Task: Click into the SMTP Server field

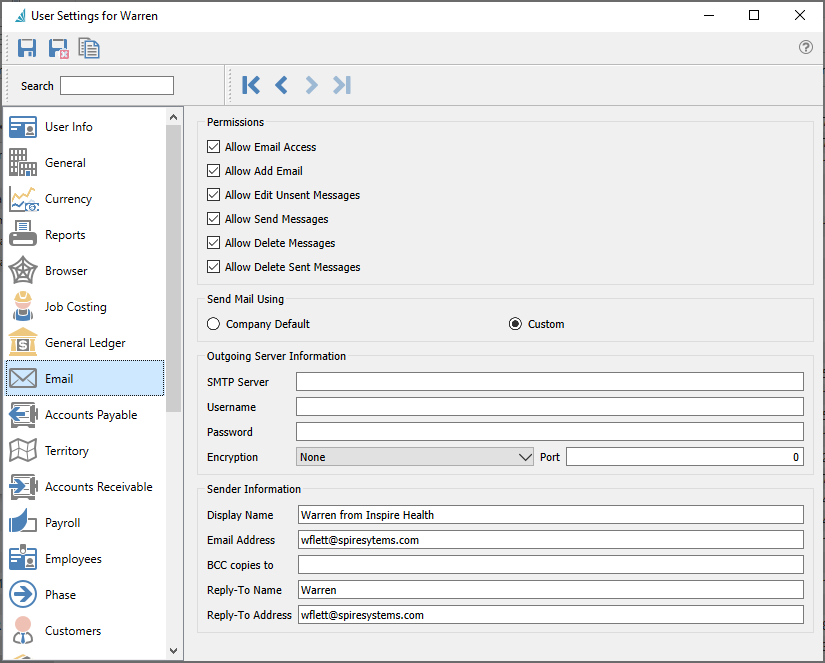Action: pos(549,381)
